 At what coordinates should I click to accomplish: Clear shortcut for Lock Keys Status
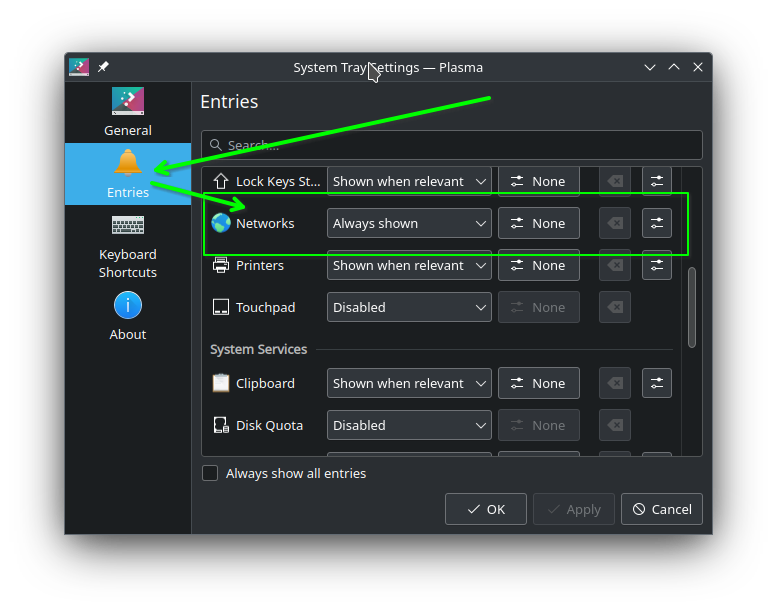[x=615, y=181]
